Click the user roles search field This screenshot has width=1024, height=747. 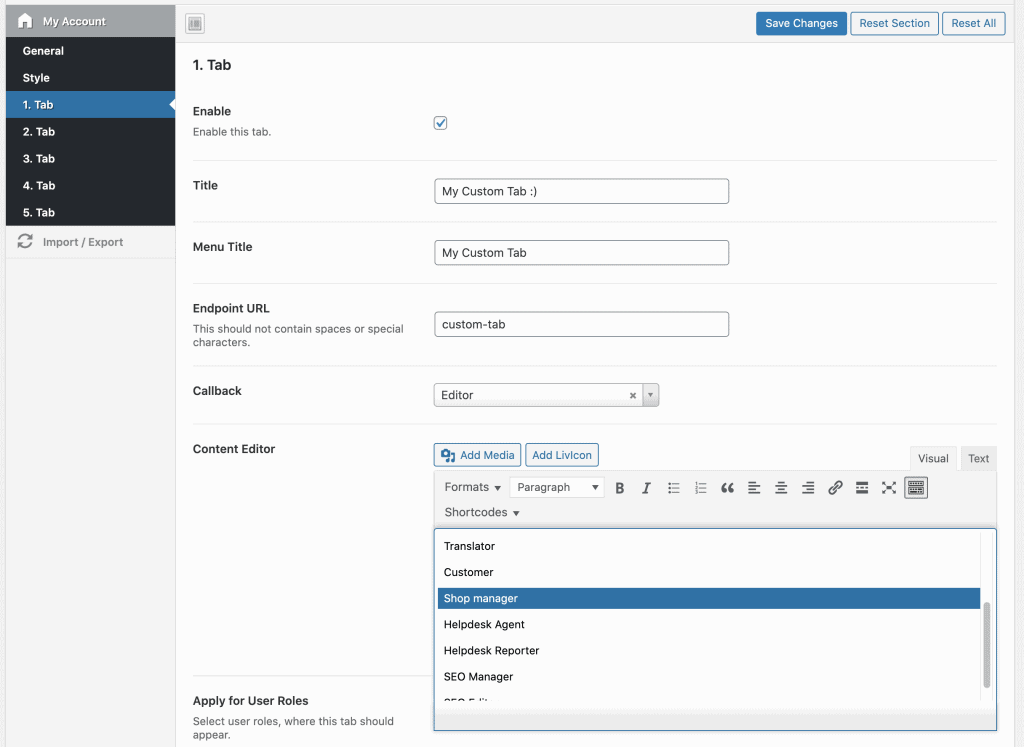click(x=715, y=720)
